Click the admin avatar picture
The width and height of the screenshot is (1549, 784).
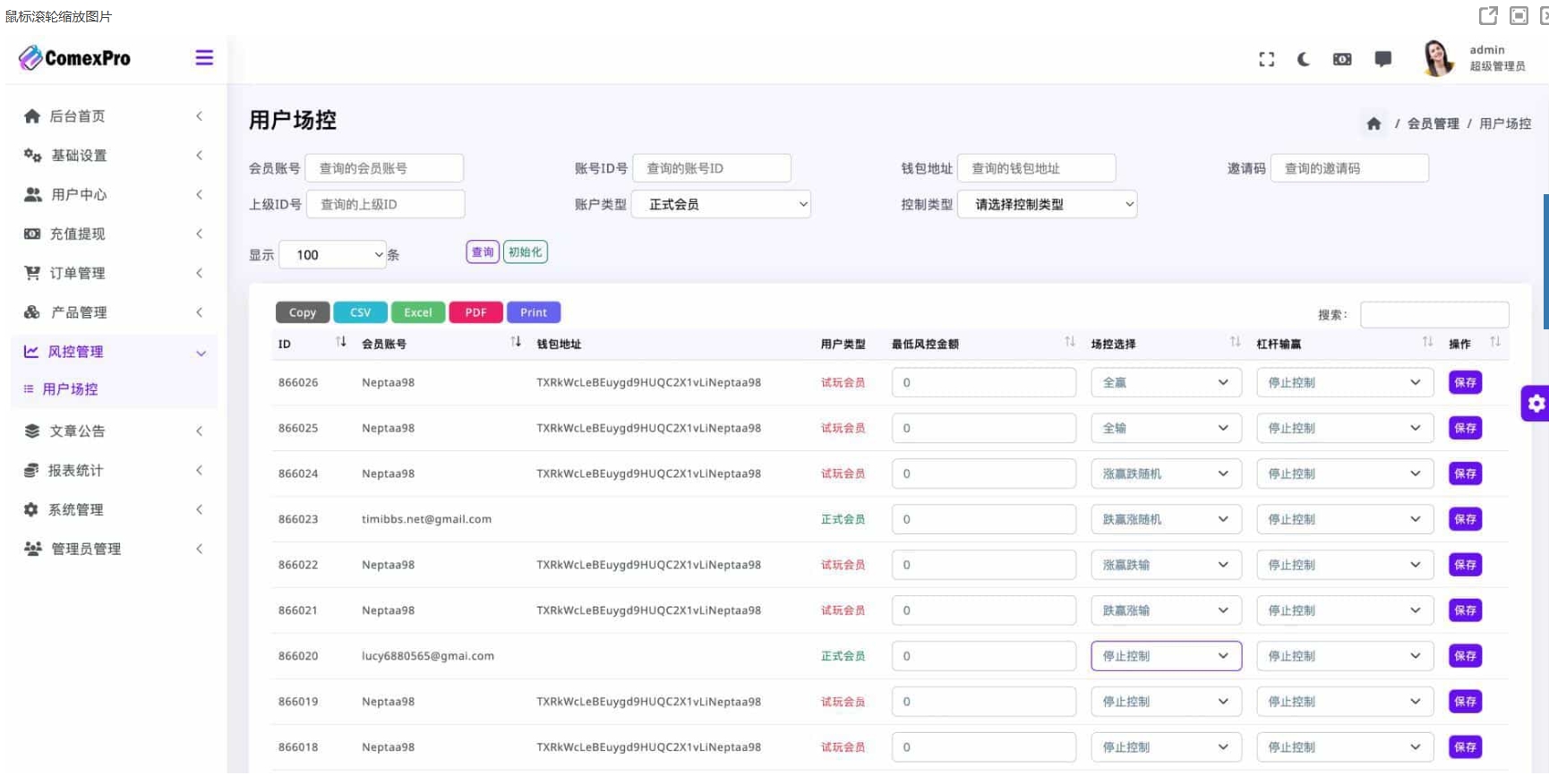pos(1438,58)
